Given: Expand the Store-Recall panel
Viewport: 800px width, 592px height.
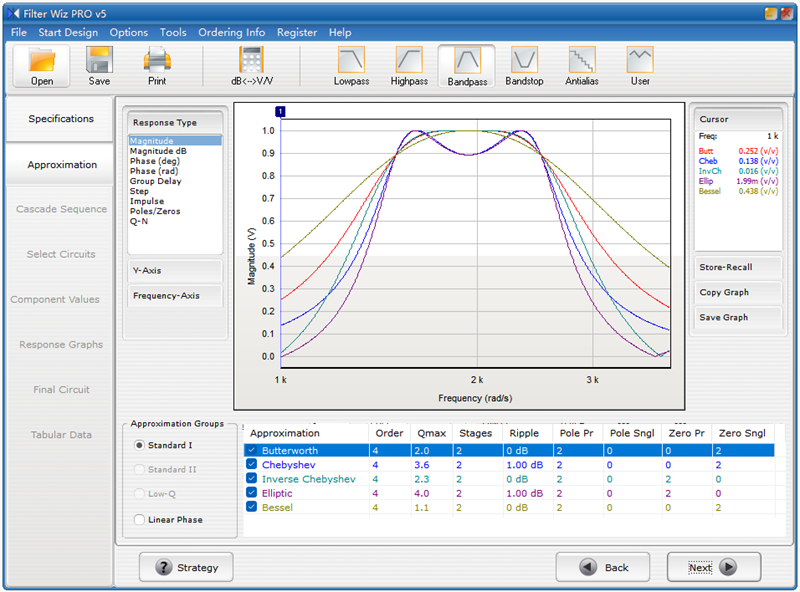Looking at the screenshot, I should click(x=738, y=267).
